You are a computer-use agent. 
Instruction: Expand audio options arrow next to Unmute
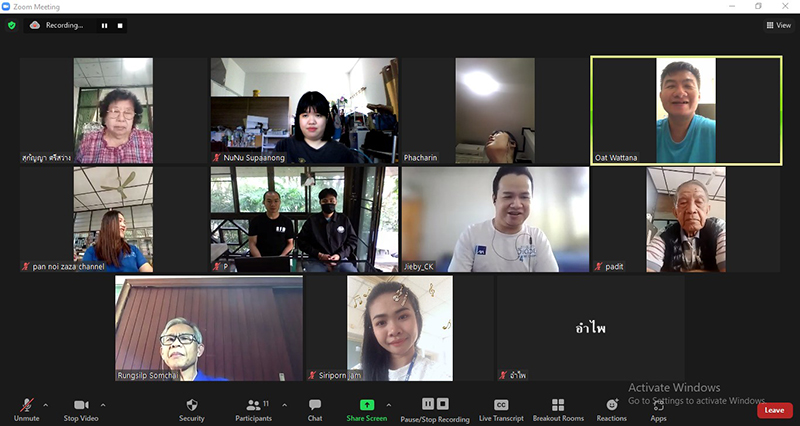[x=45, y=405]
